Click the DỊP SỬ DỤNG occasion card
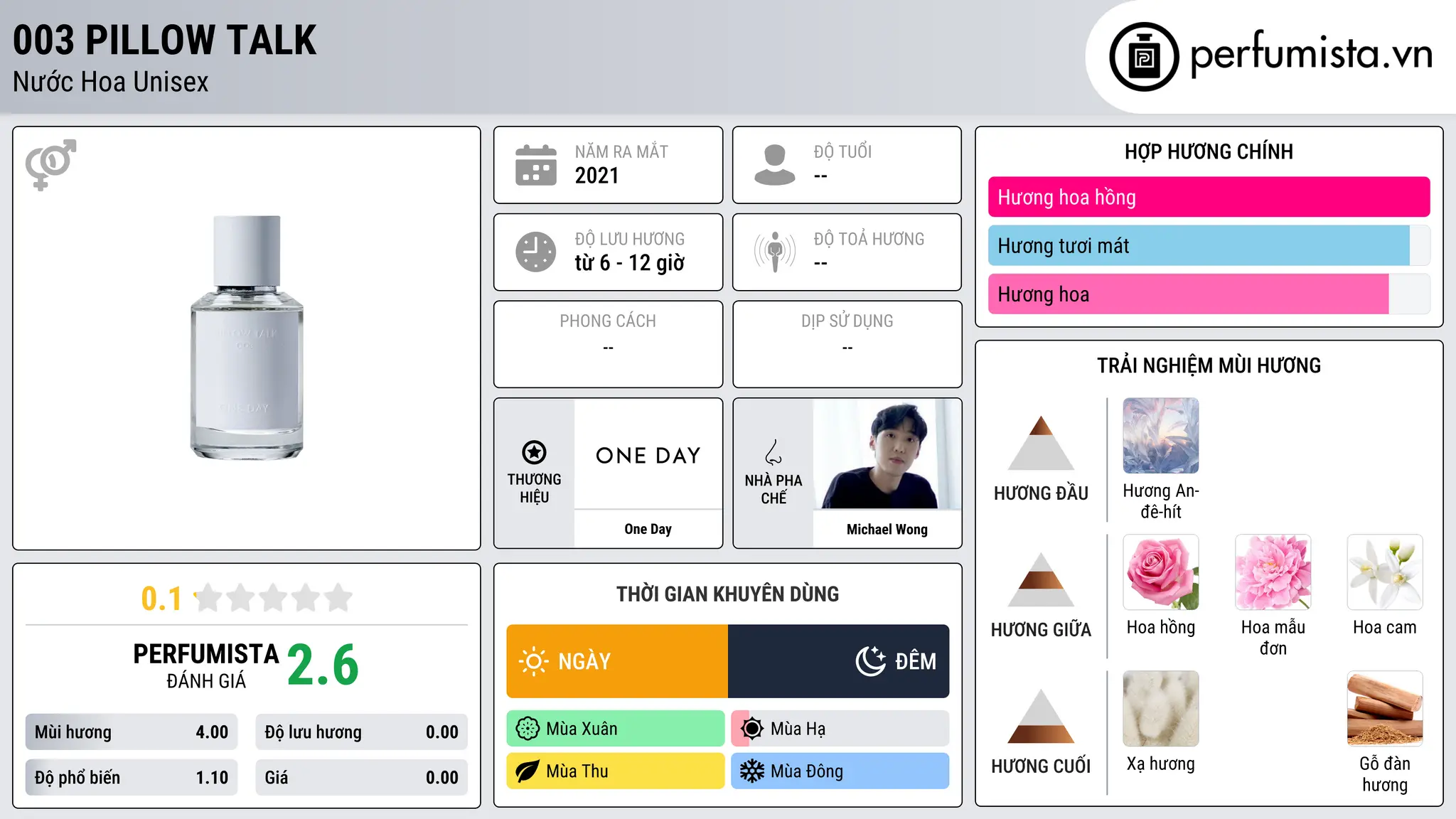This screenshot has height=819, width=1456. click(x=847, y=344)
